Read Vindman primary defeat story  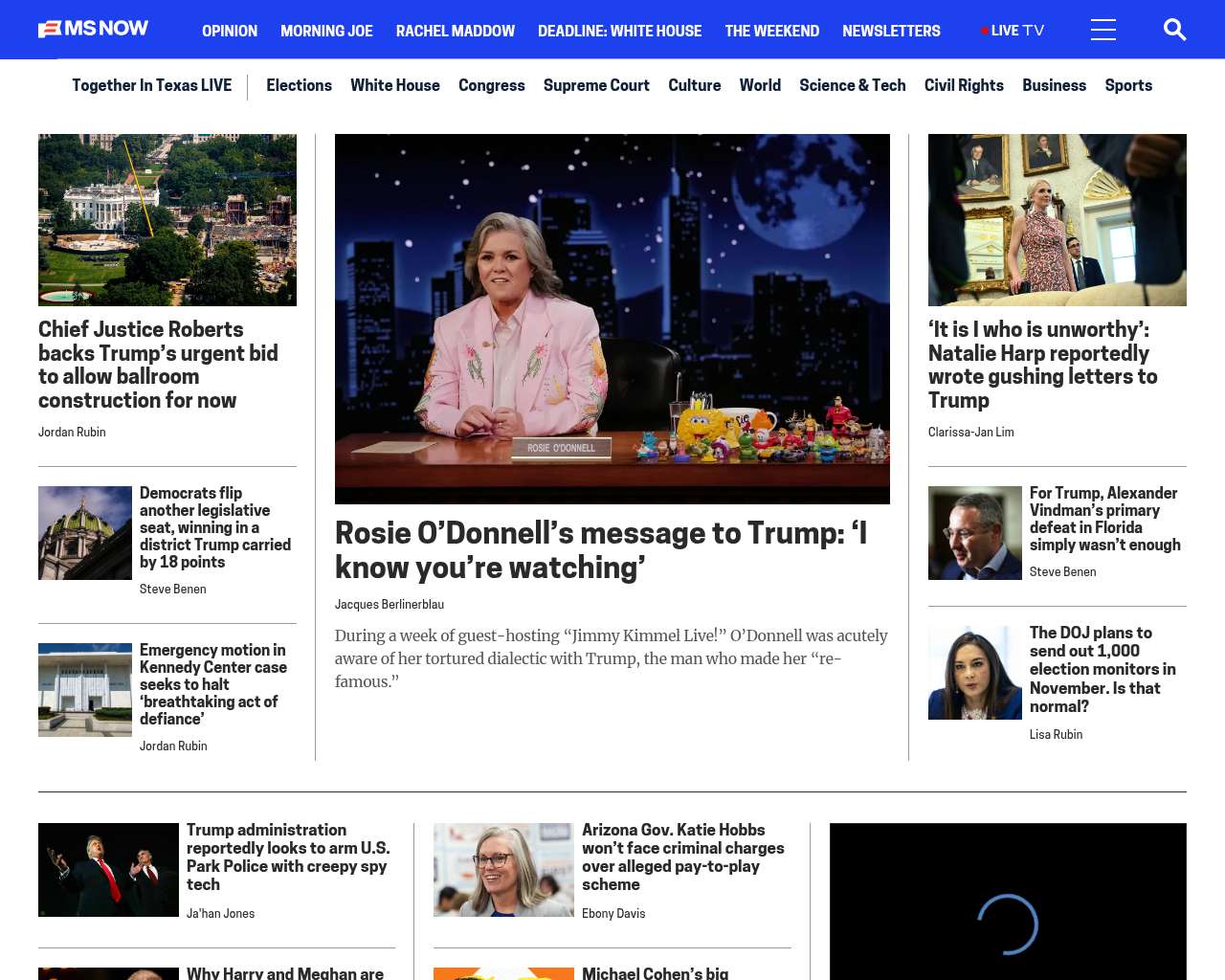coord(1105,519)
